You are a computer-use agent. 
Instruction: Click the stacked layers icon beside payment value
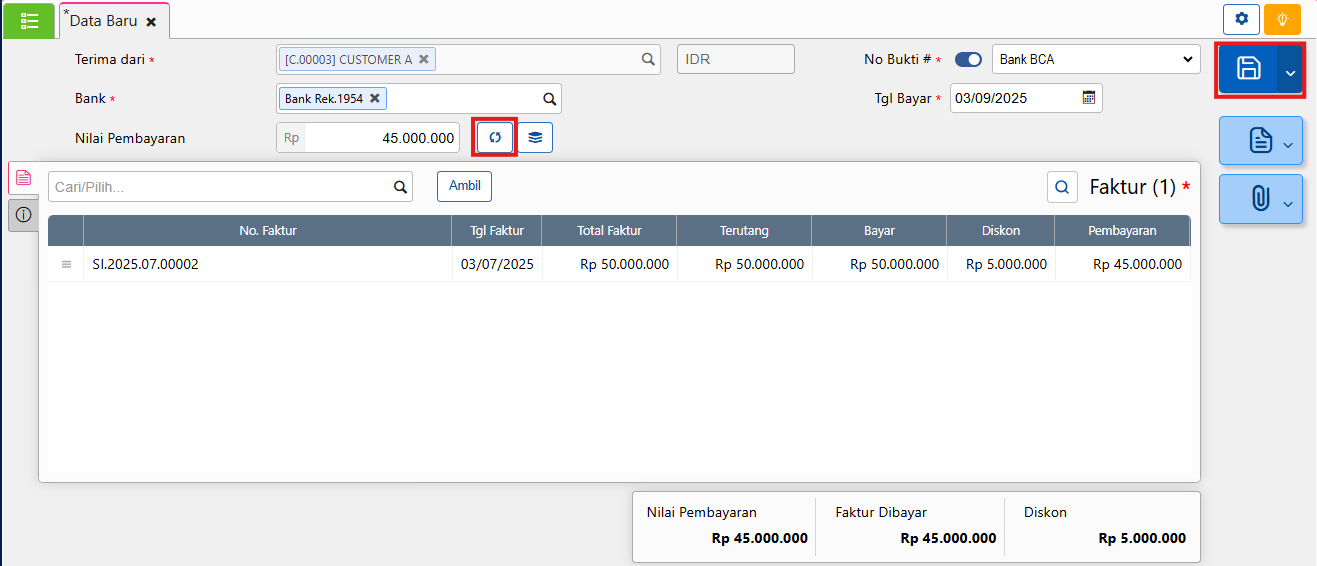[535, 138]
